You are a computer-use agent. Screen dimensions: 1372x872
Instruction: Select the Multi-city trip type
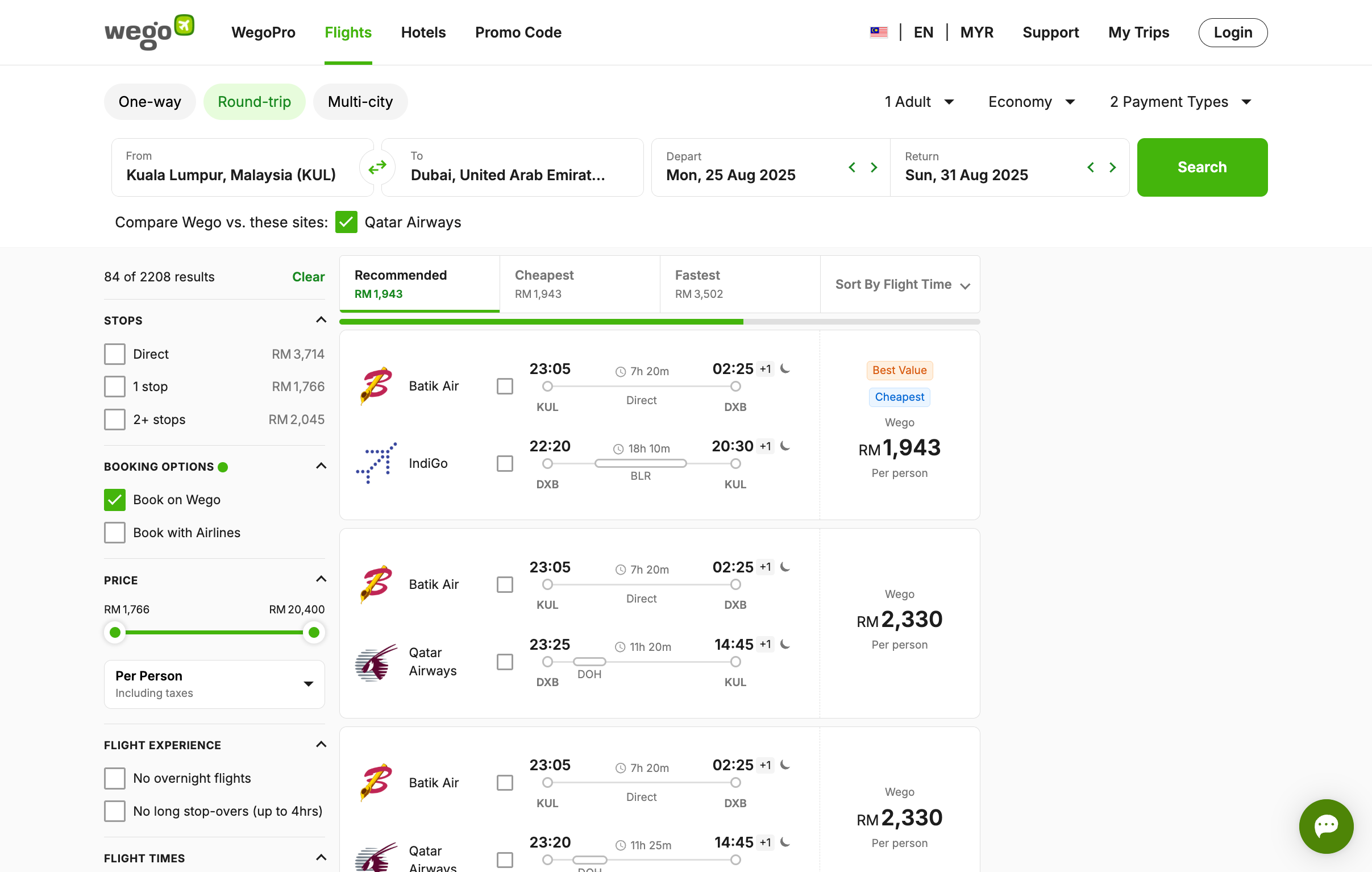[361, 101]
